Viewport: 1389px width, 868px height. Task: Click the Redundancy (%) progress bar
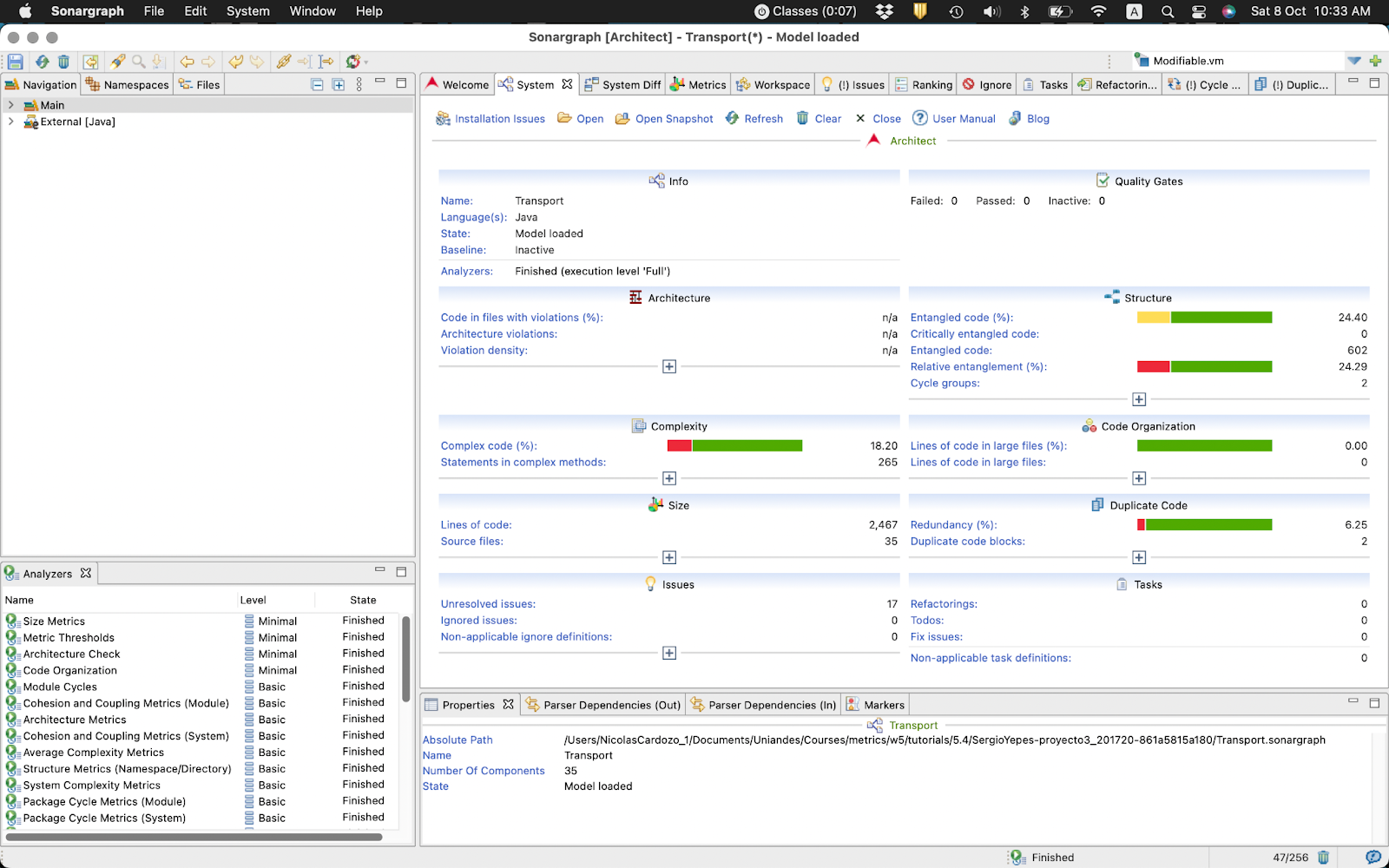tap(1205, 525)
